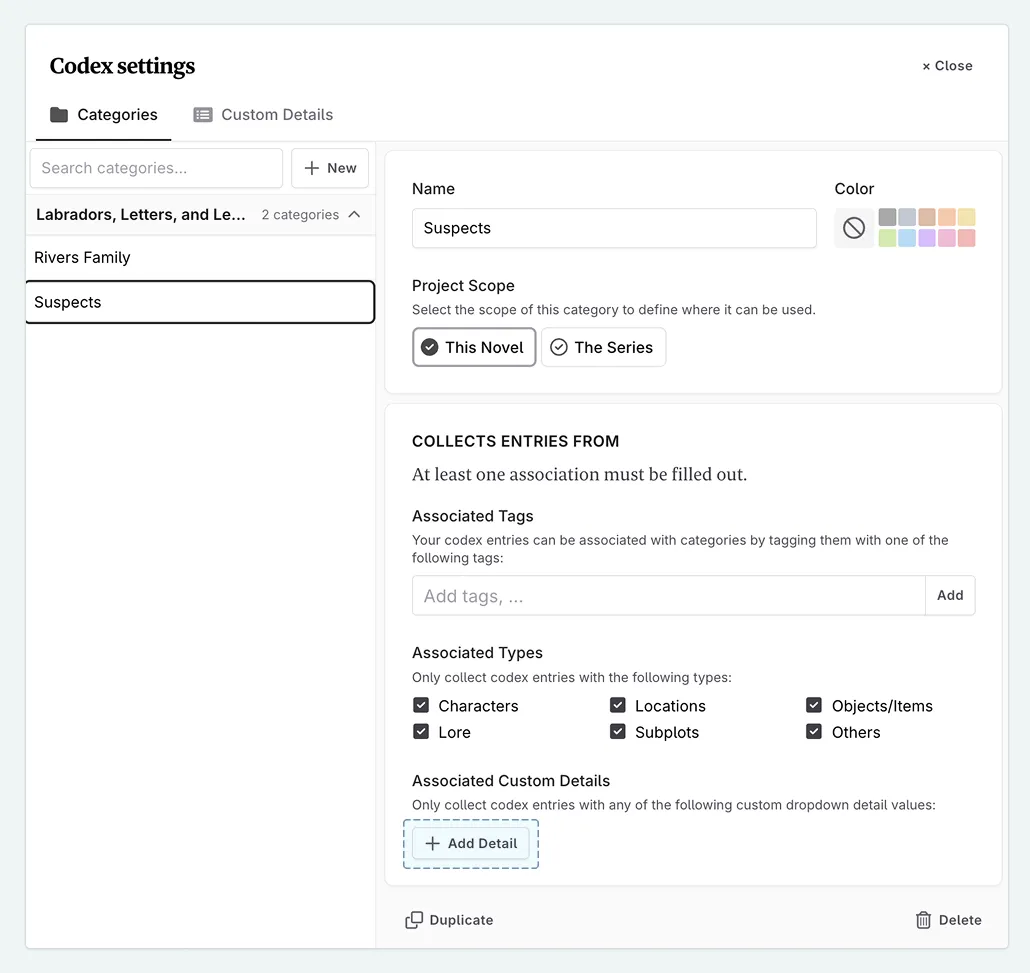The image size is (1030, 973).
Task: Click the checkmark icon on The Series
Action: pos(559,347)
